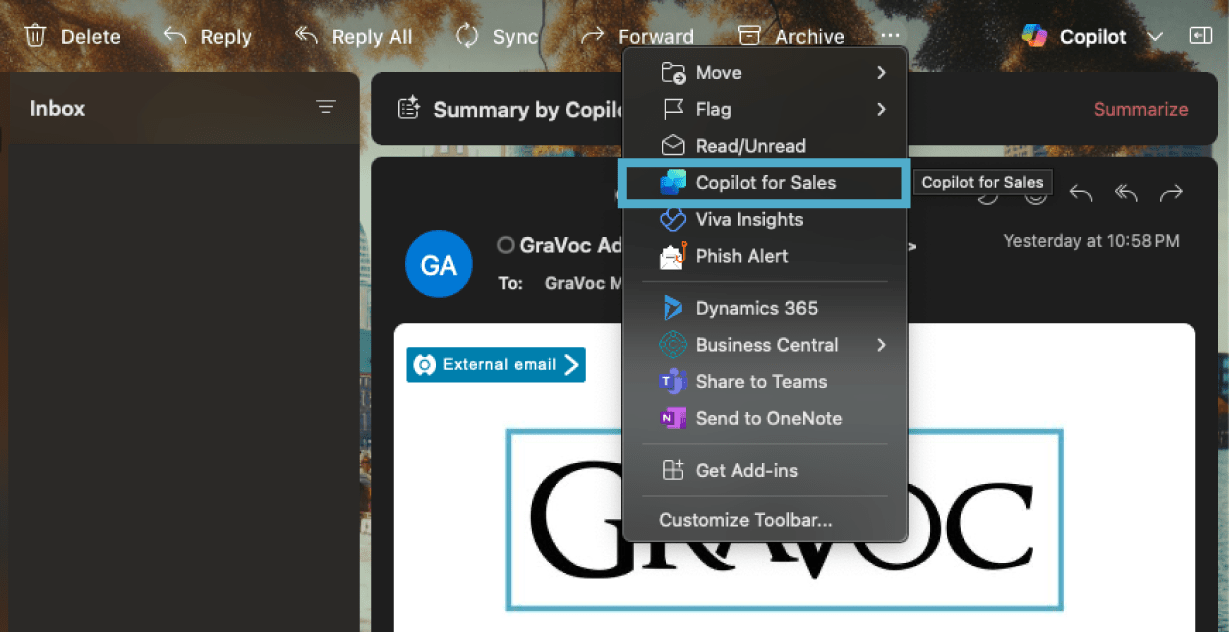1229x632 pixels.
Task: Launch Phish Alert reporting
Action: coord(673,256)
